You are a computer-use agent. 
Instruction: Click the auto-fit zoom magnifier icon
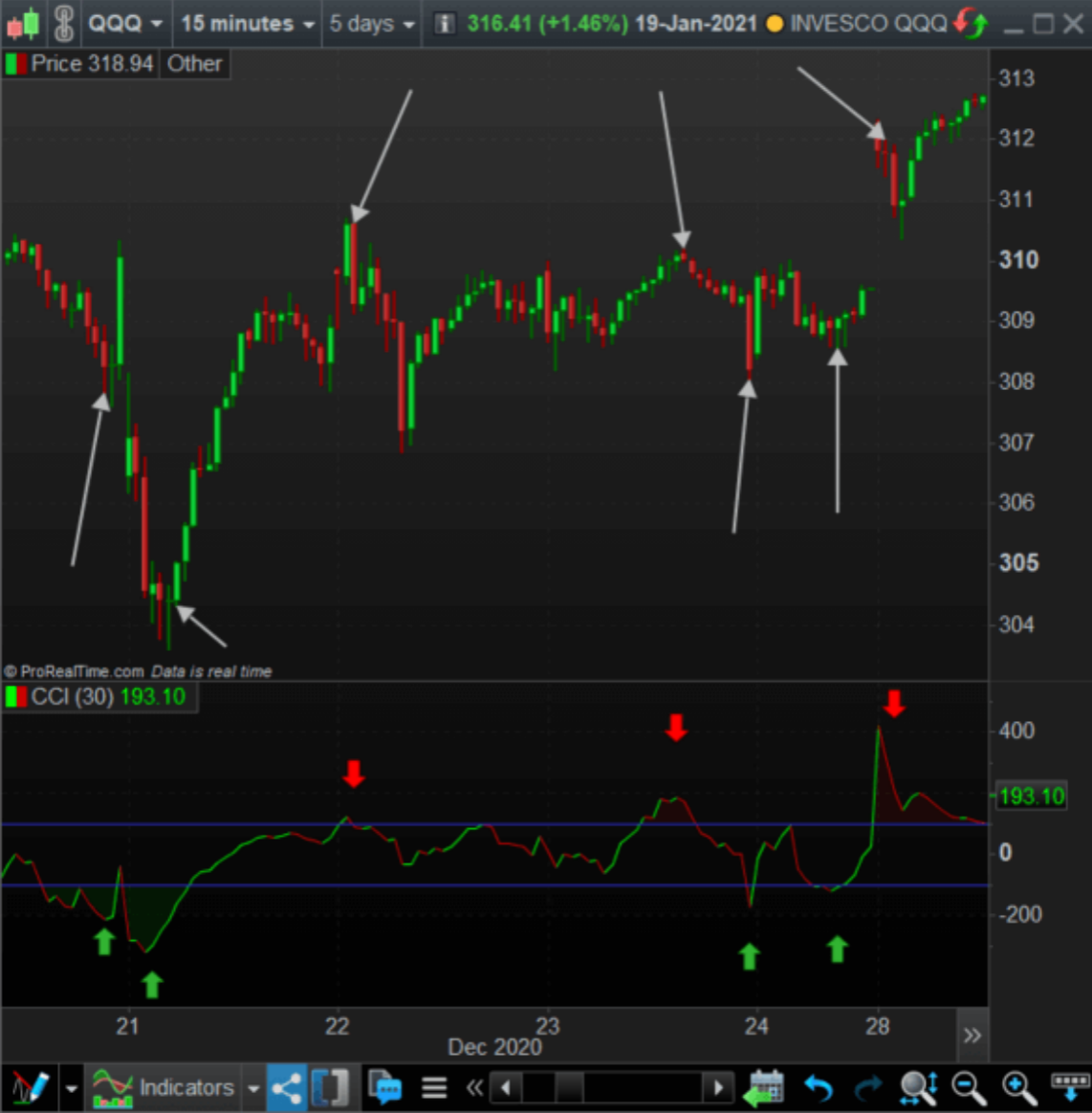click(919, 1087)
